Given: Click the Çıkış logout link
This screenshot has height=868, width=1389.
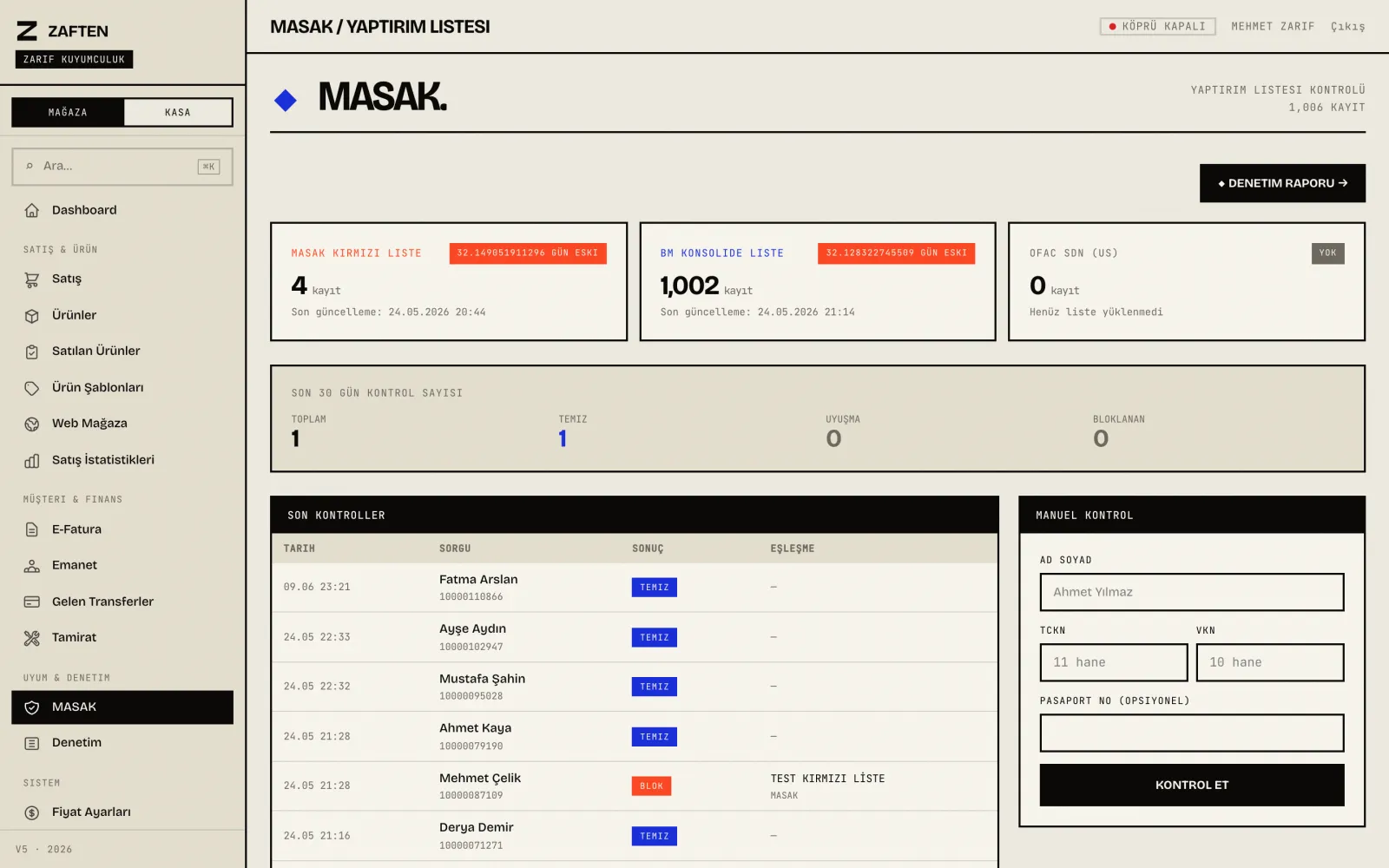Looking at the screenshot, I should 1347,27.
